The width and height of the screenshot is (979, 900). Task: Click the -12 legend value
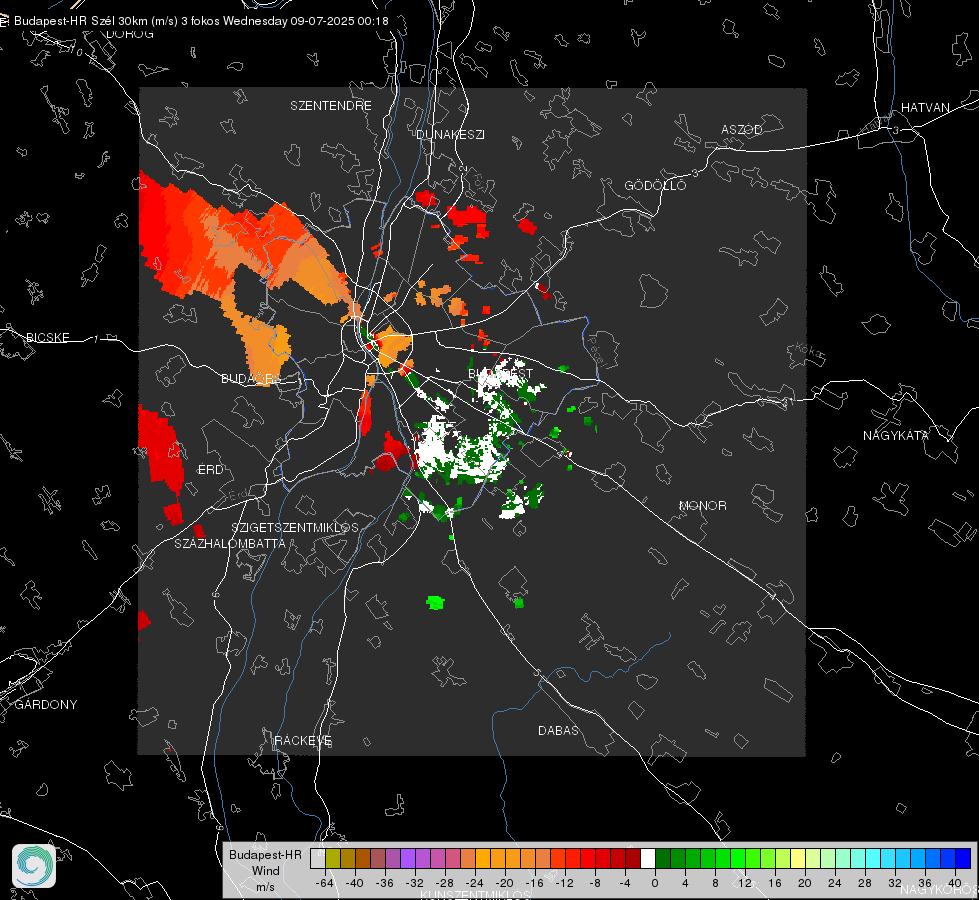coord(565,883)
